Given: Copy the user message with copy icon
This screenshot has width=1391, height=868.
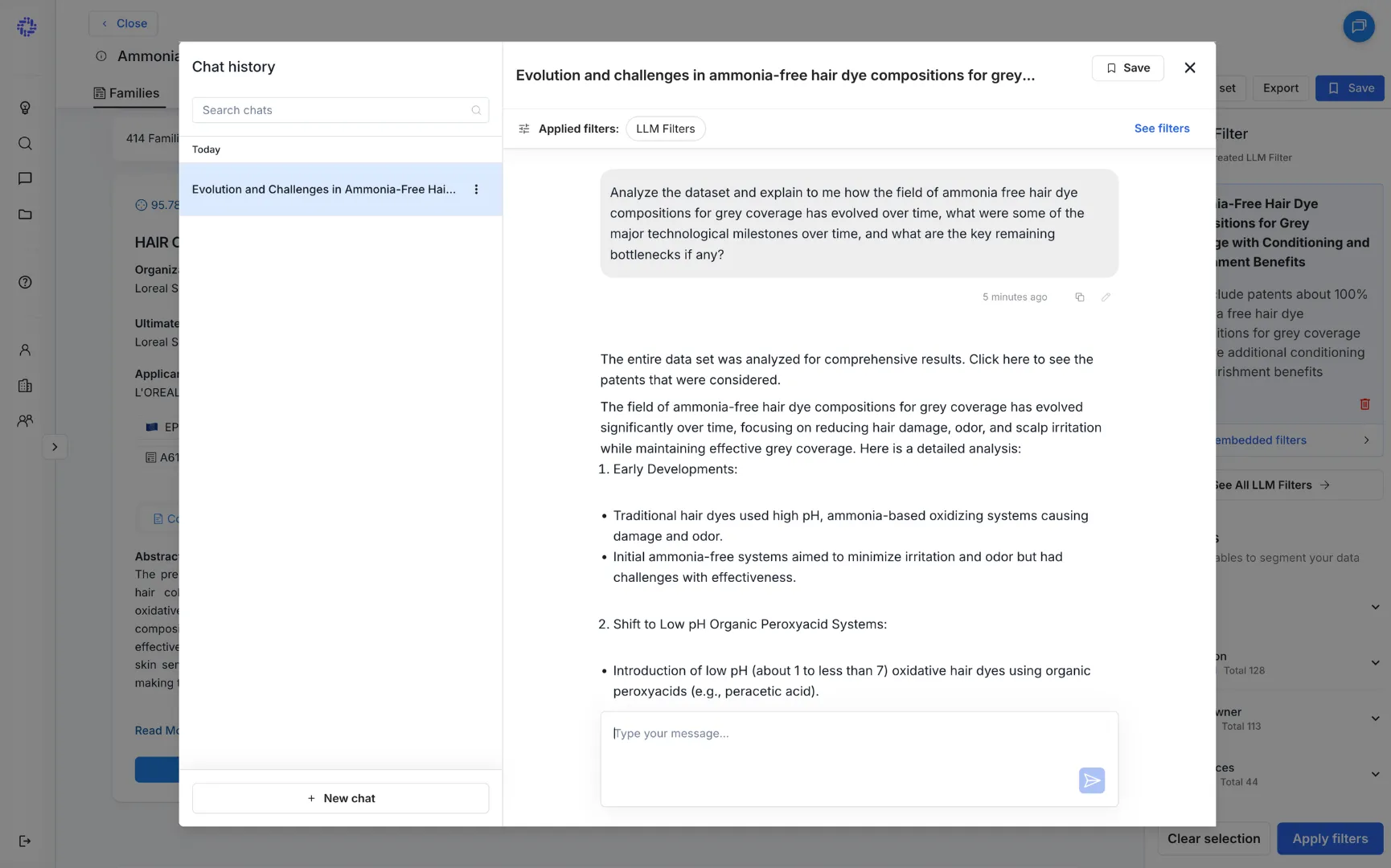Looking at the screenshot, I should (x=1080, y=297).
